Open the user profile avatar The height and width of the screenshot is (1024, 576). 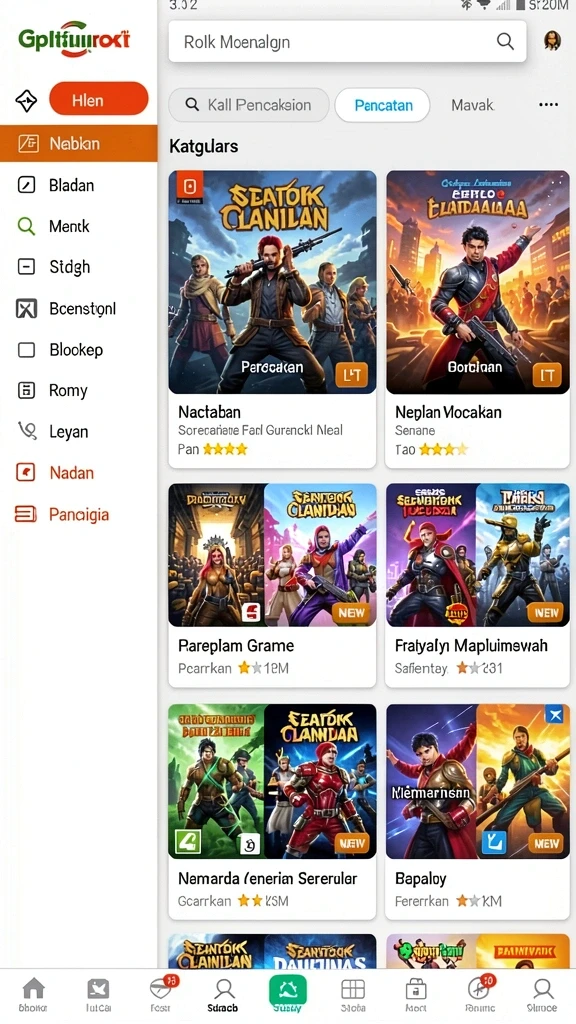(552, 41)
